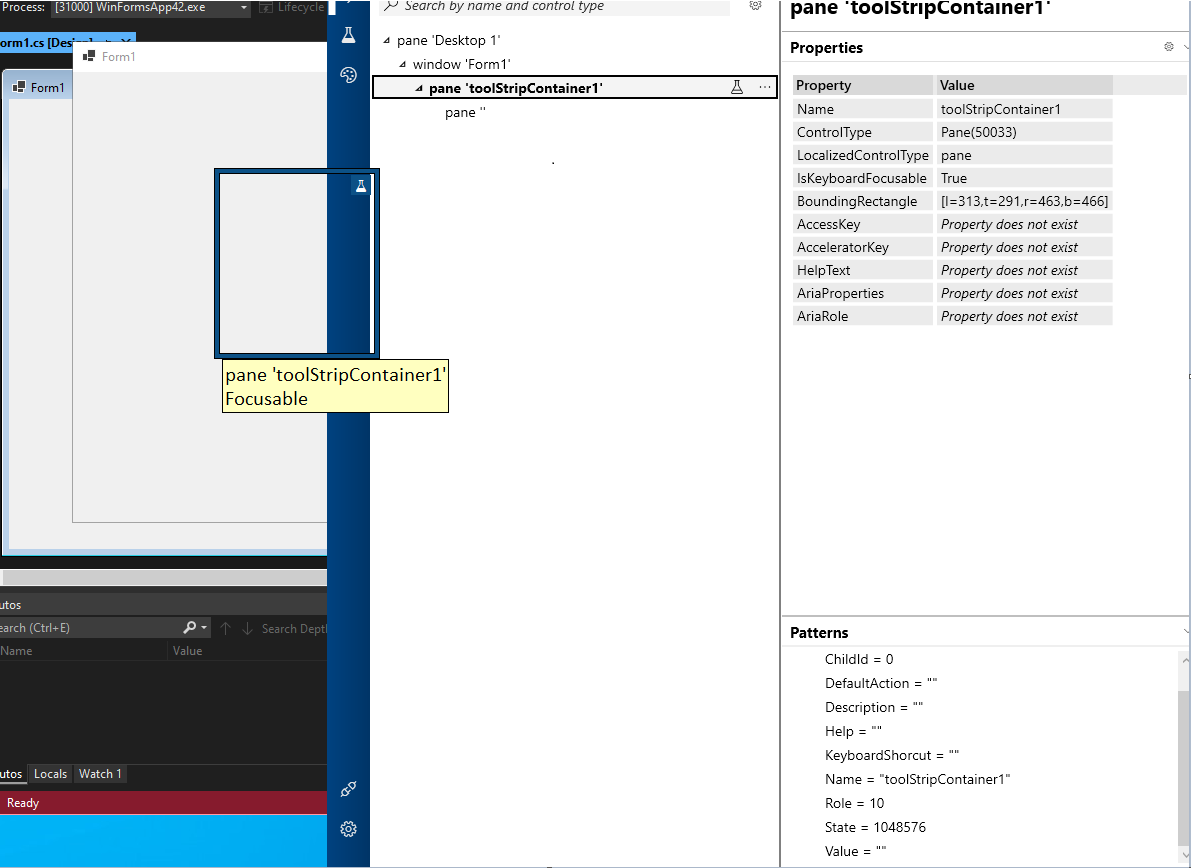This screenshot has width=1192, height=868.
Task: Click the IsKeyboardFocusable property row
Action: 953,178
